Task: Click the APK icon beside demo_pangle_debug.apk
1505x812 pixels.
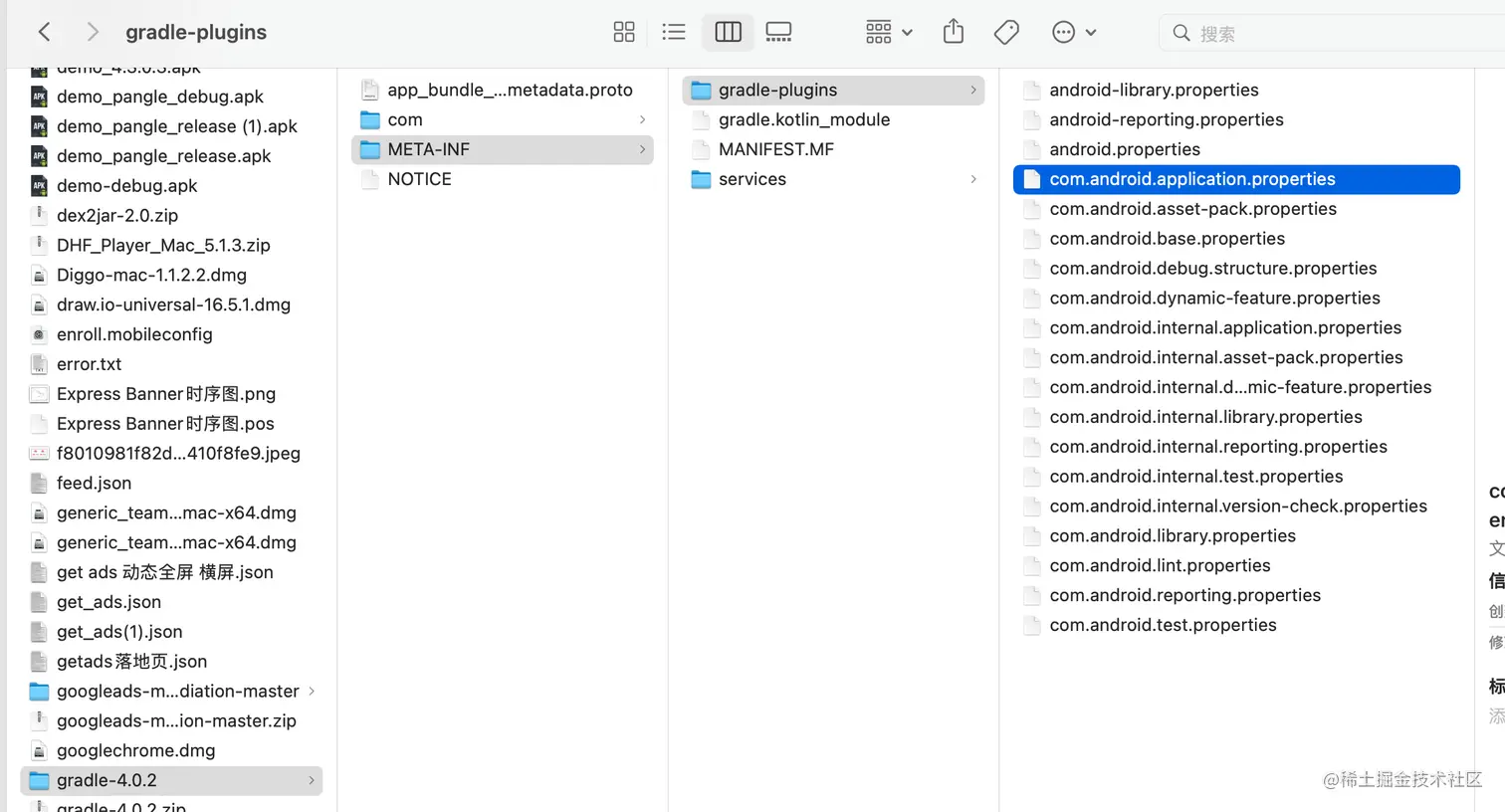Action: click(x=39, y=97)
